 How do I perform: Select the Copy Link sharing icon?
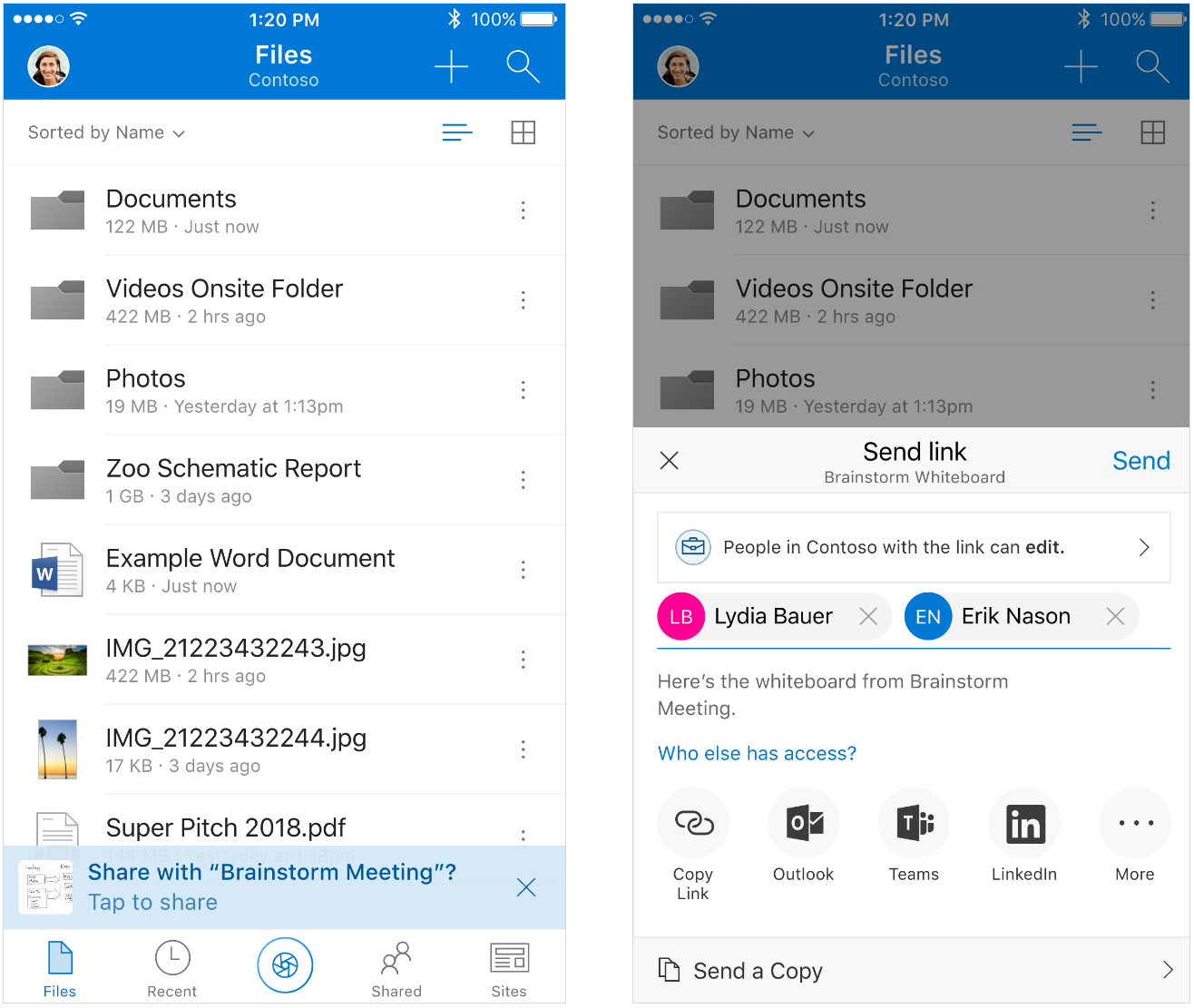[x=692, y=824]
